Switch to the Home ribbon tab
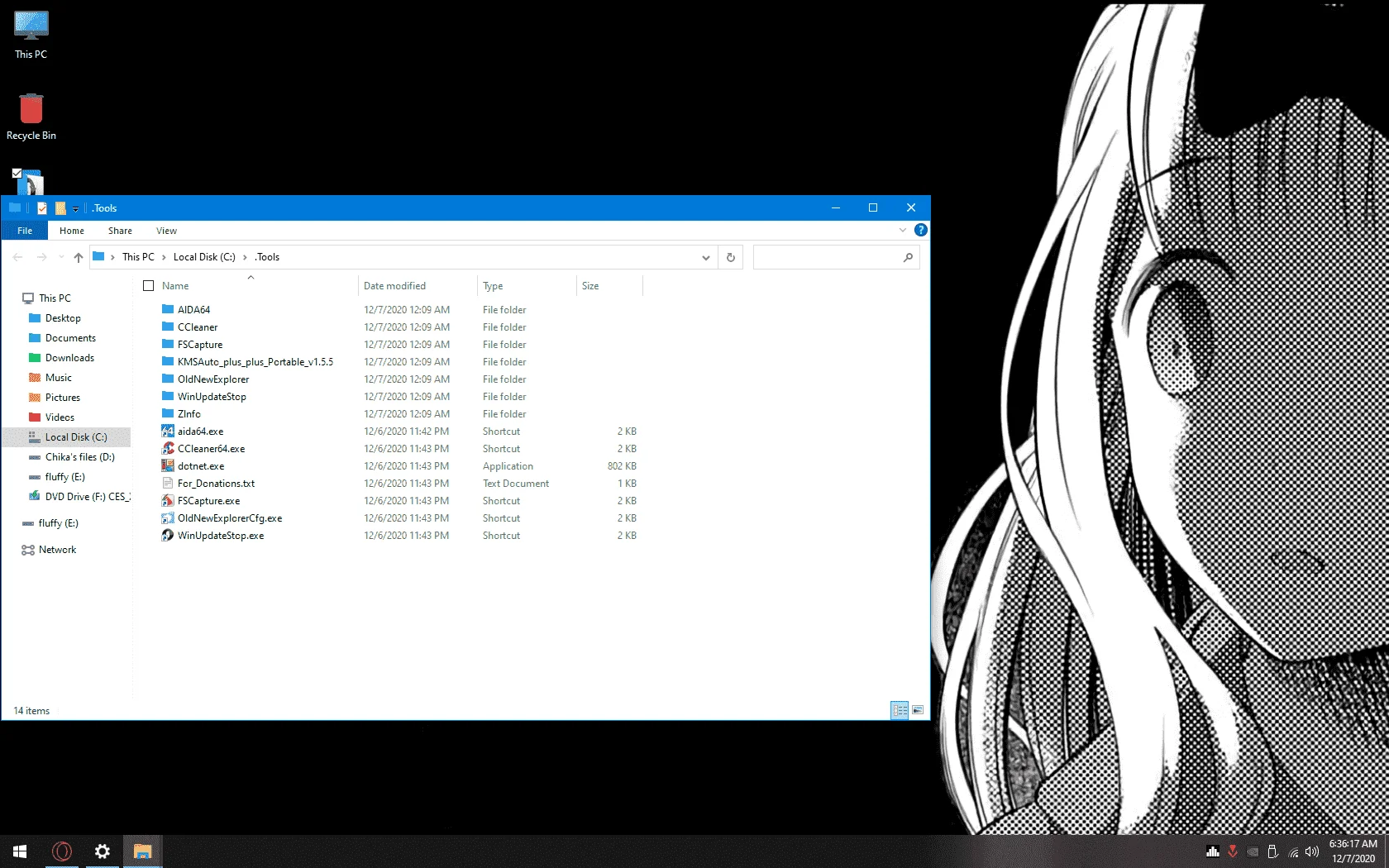The image size is (1389, 868). pyautogui.click(x=72, y=231)
